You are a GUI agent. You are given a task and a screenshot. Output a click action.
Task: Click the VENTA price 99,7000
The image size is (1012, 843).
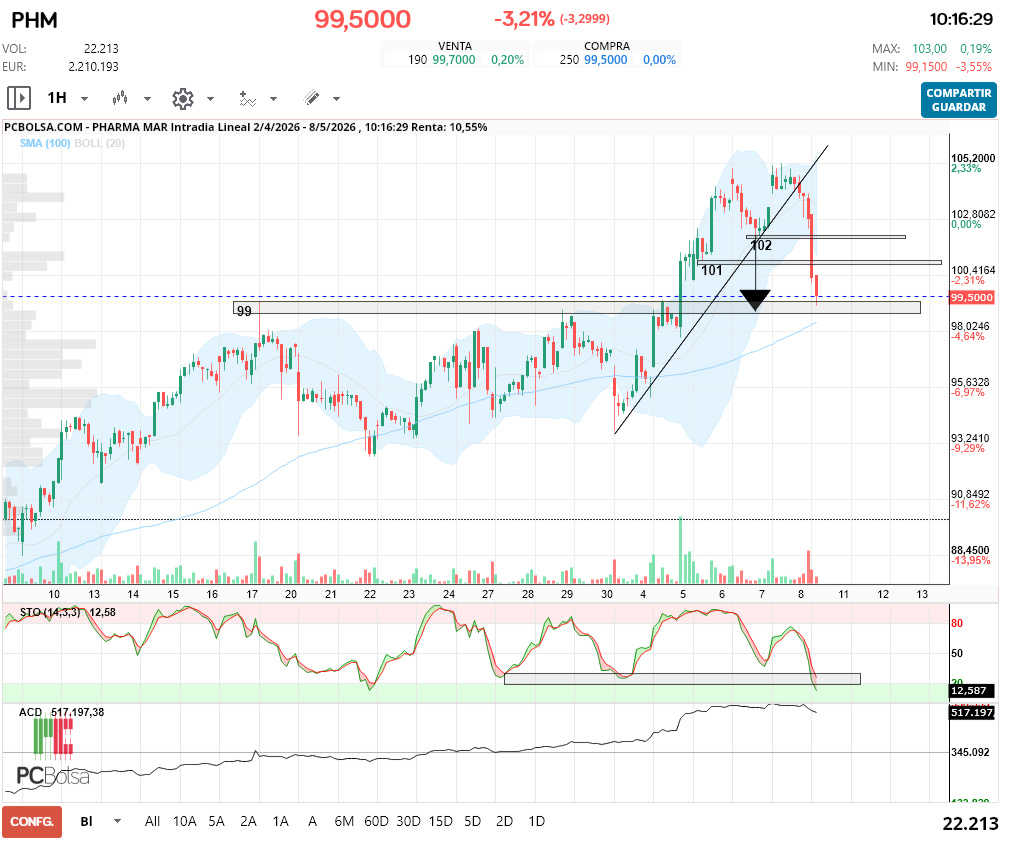tap(454, 60)
